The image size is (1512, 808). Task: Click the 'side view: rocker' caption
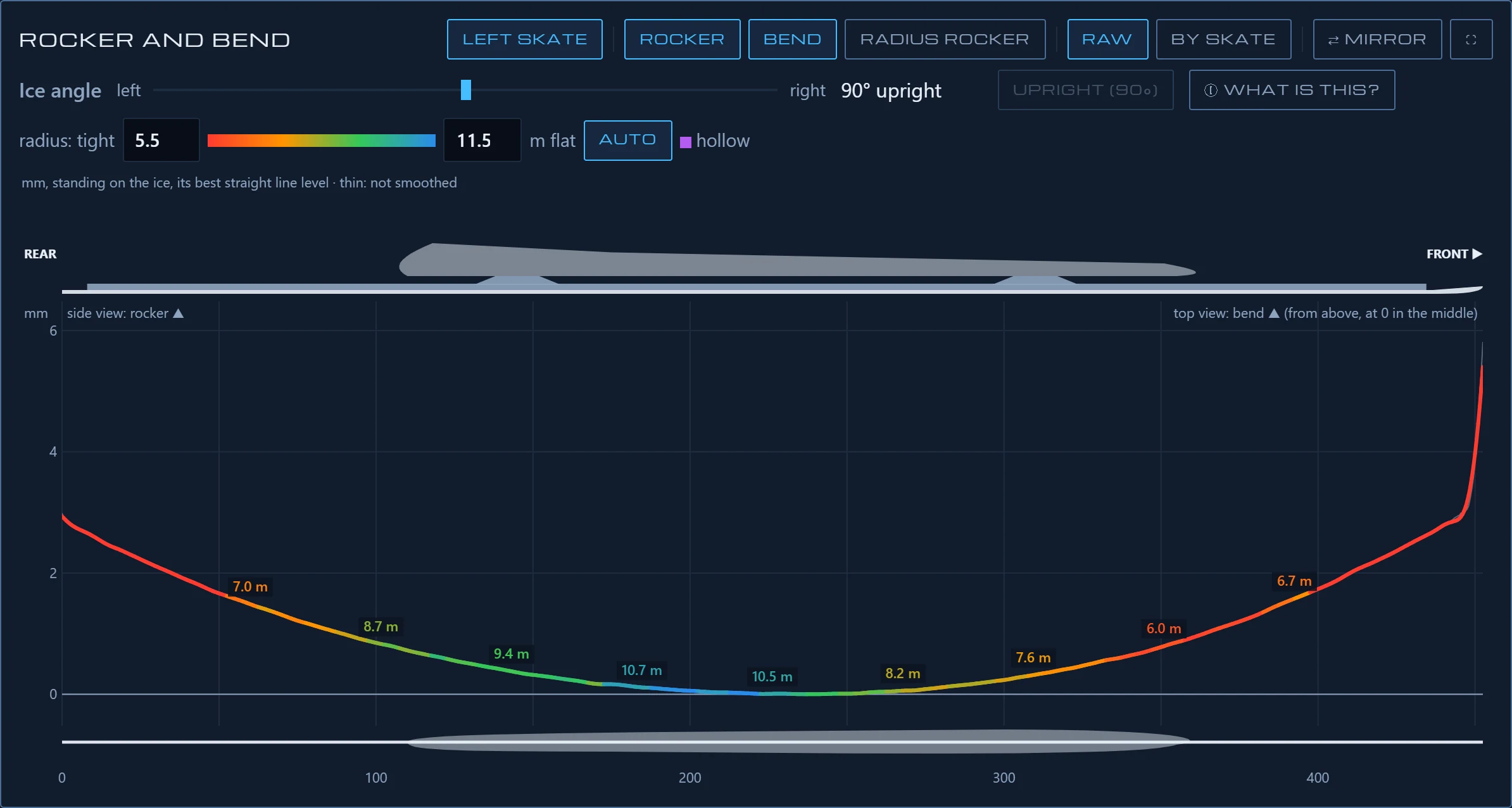click(125, 313)
